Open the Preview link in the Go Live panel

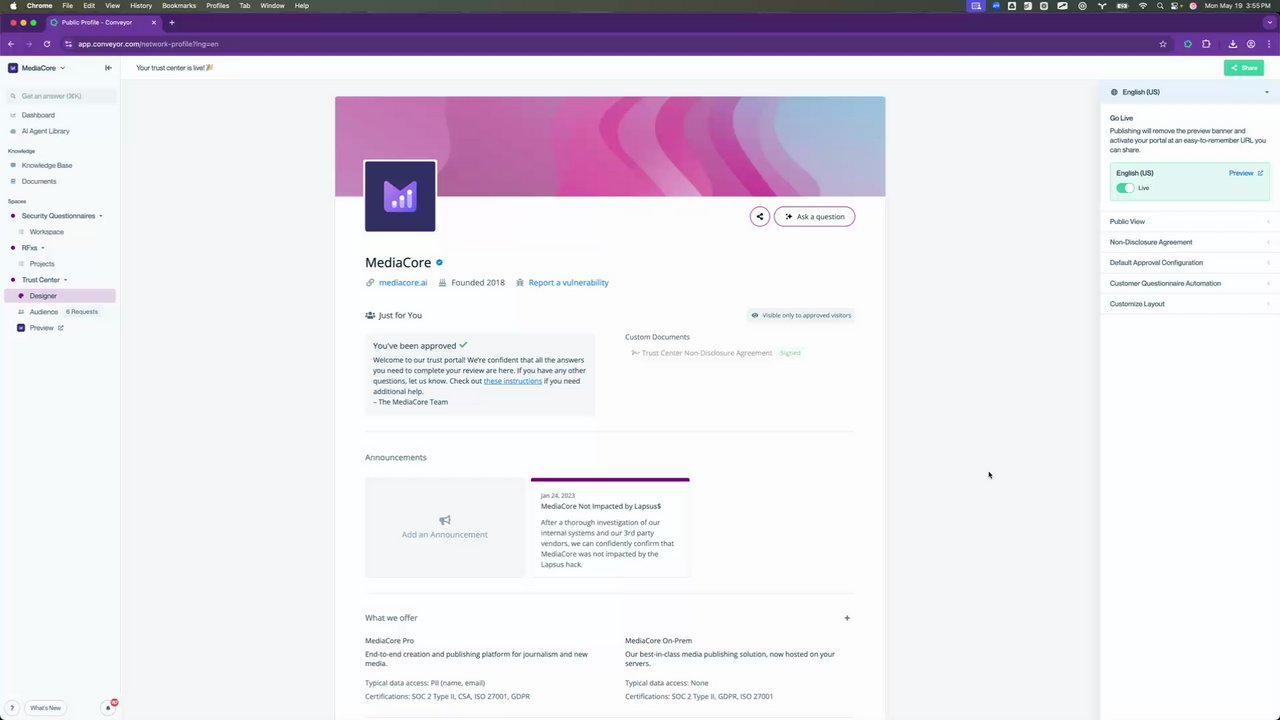coord(1245,173)
